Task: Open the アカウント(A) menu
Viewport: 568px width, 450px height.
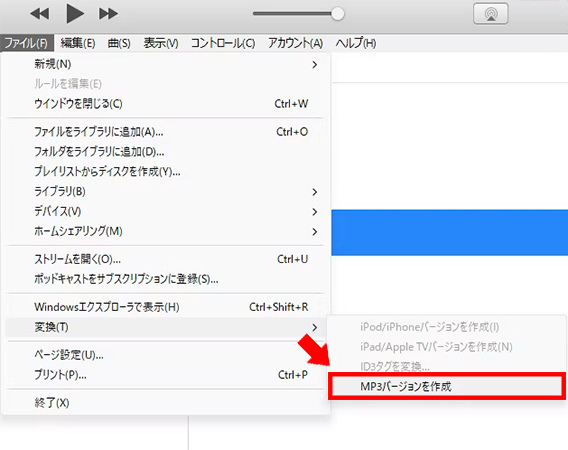Action: click(x=295, y=43)
